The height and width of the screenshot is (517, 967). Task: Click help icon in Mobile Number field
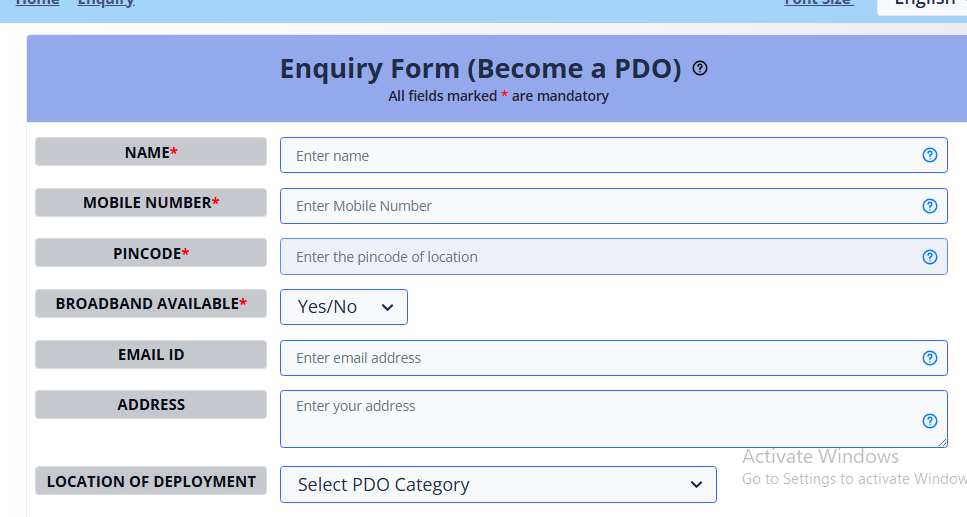pyautogui.click(x=929, y=205)
